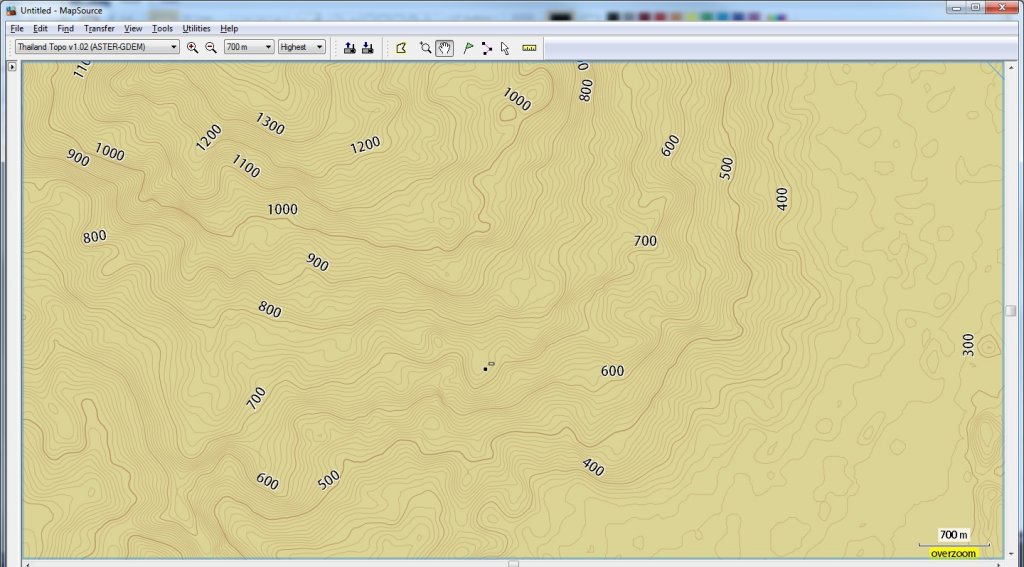Click the horizontal scrollbar thumb
This screenshot has height=567, width=1024.
(x=514, y=564)
